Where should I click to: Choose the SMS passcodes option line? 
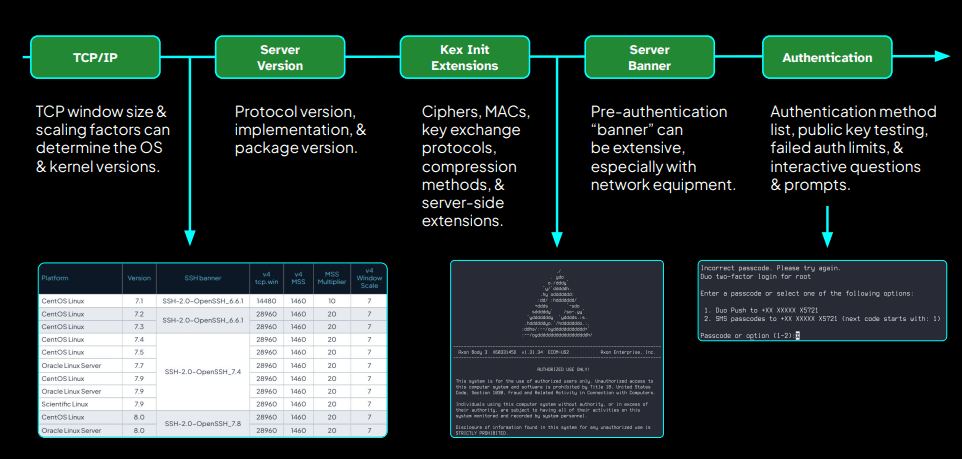click(822, 318)
